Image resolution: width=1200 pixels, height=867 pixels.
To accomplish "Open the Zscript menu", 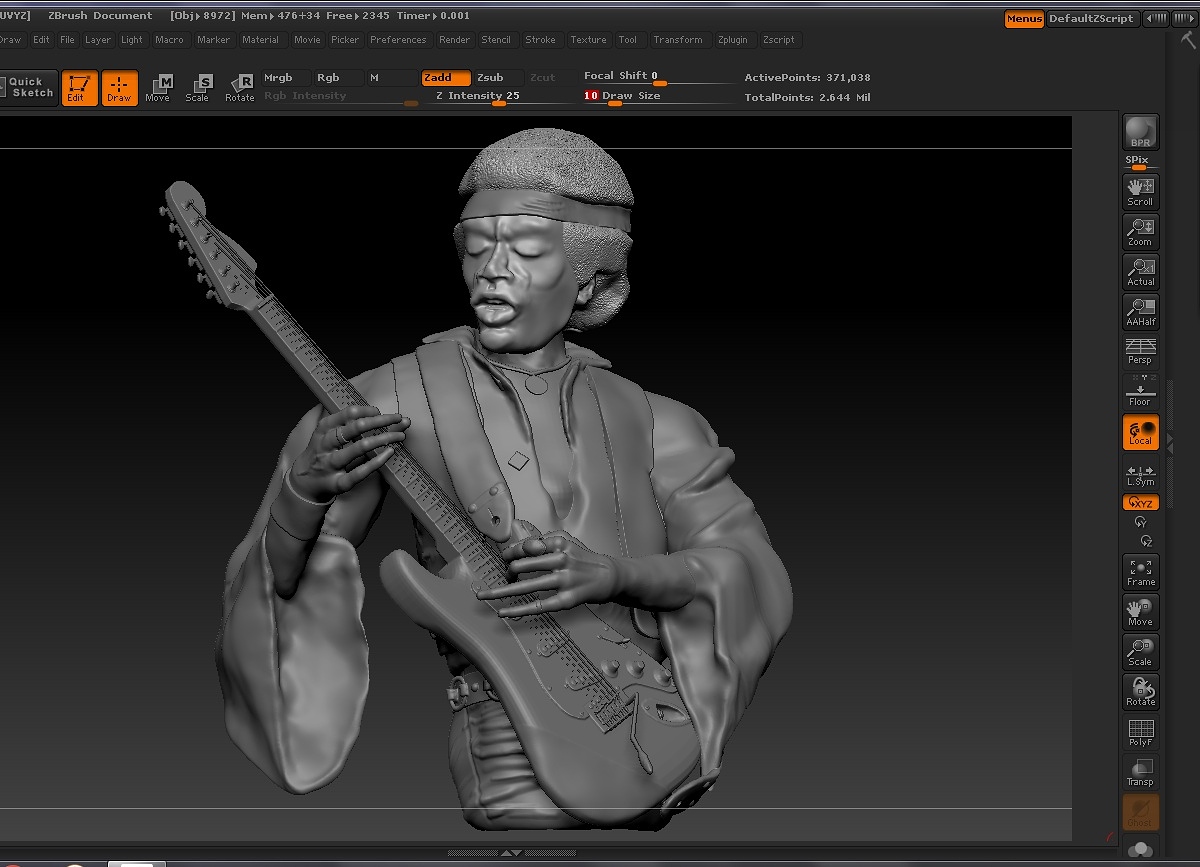I will point(778,40).
